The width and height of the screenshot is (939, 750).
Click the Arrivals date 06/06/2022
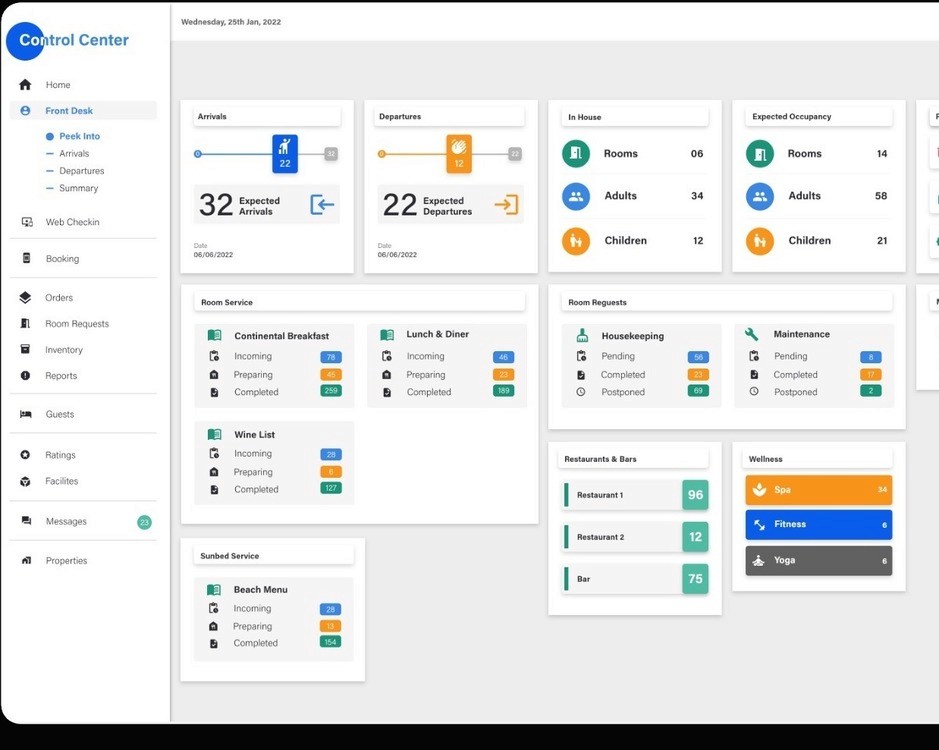213,255
